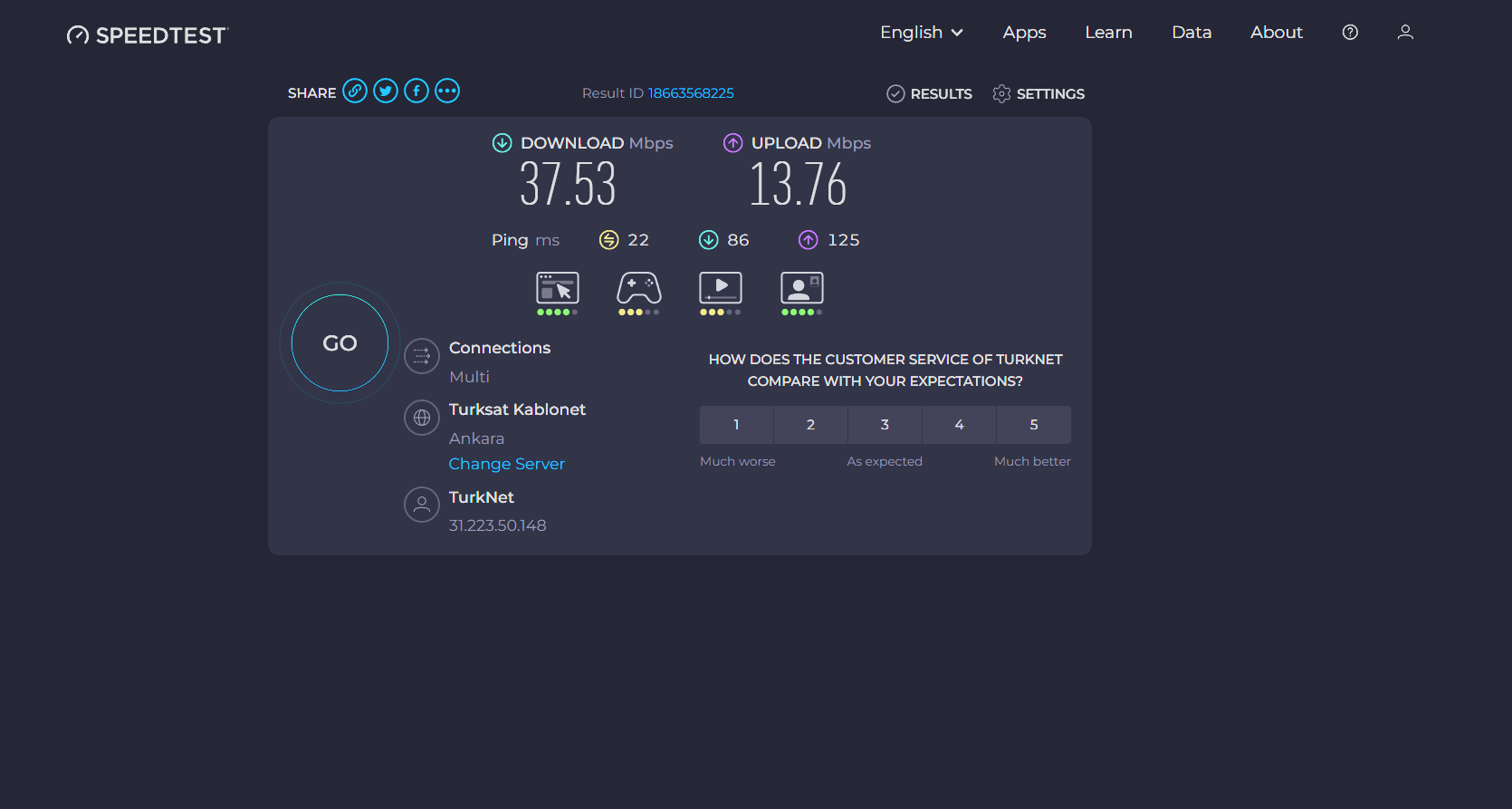
Task: Share result on Twitter
Action: (x=386, y=91)
